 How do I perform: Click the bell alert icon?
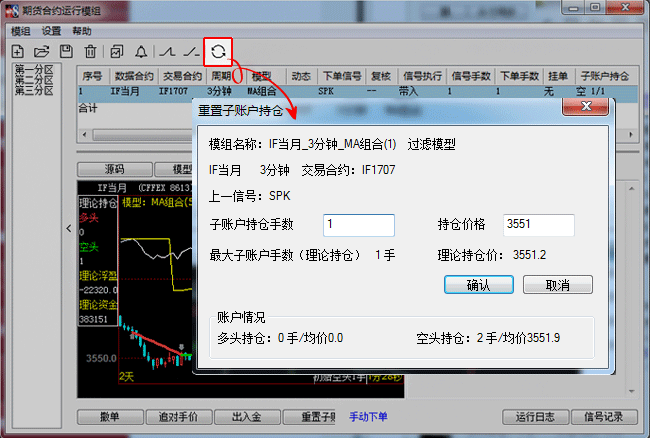tap(141, 51)
